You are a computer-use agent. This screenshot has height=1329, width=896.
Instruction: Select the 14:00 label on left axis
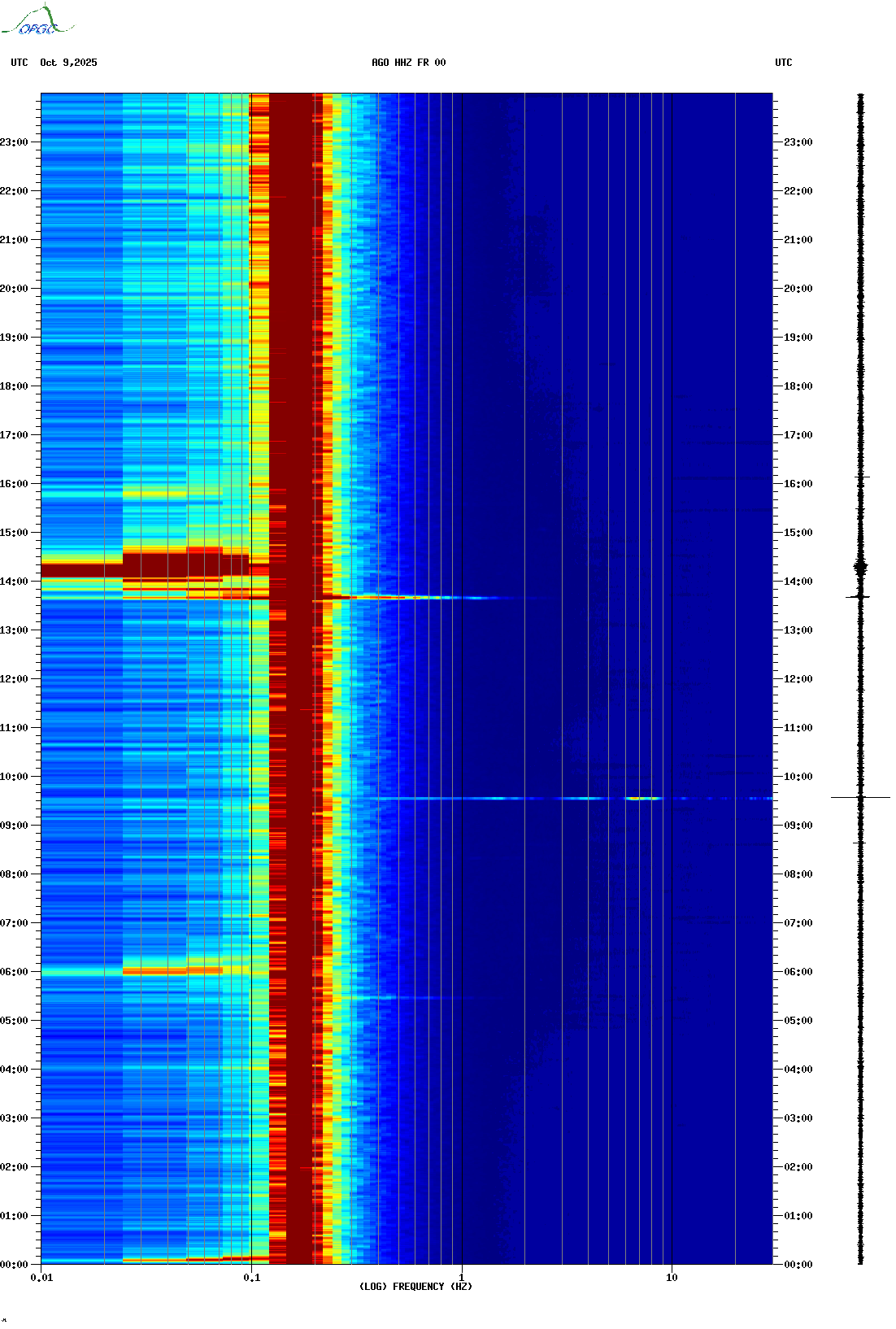pos(14,582)
